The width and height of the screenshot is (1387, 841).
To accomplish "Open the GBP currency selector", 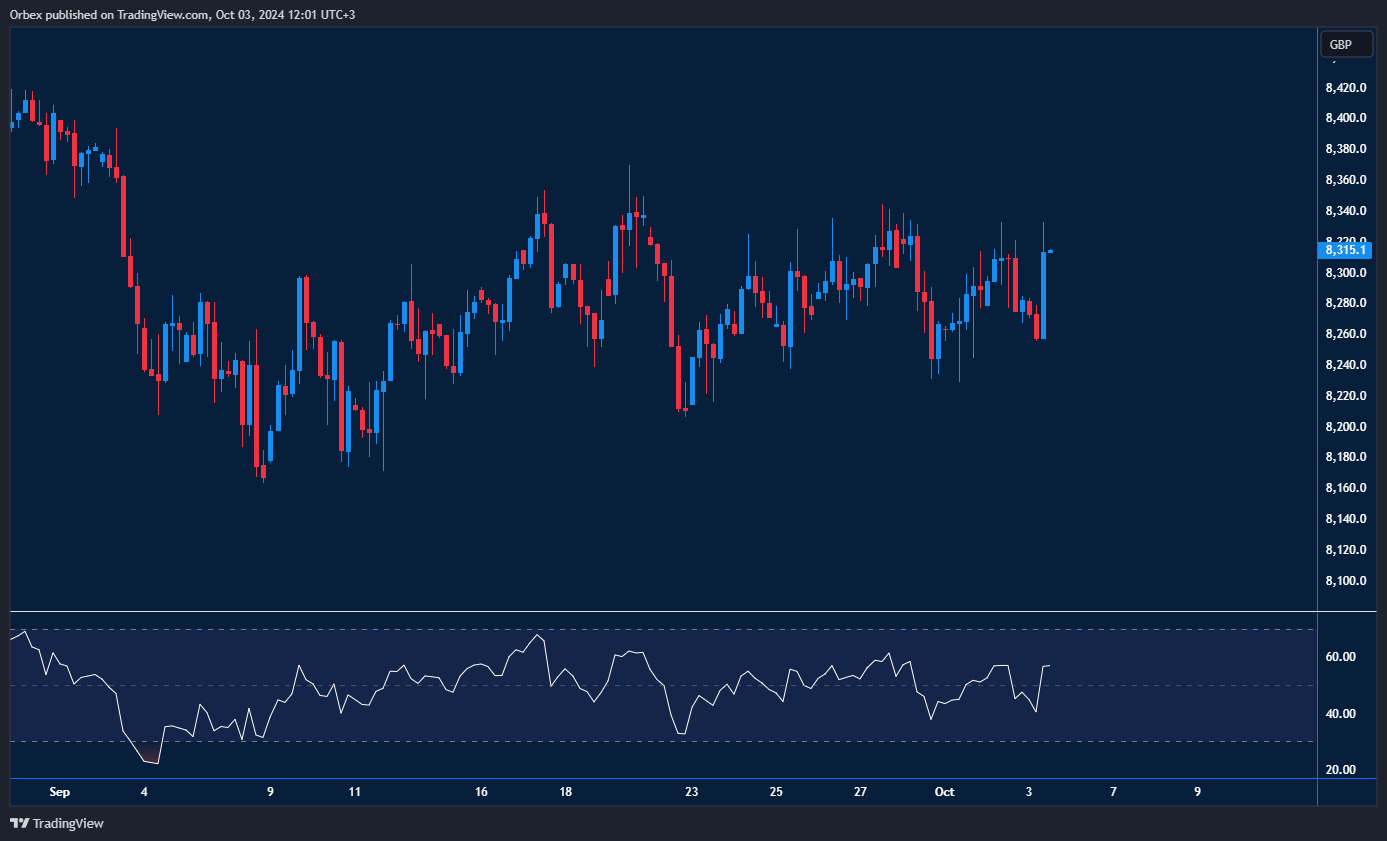I will pyautogui.click(x=1346, y=44).
